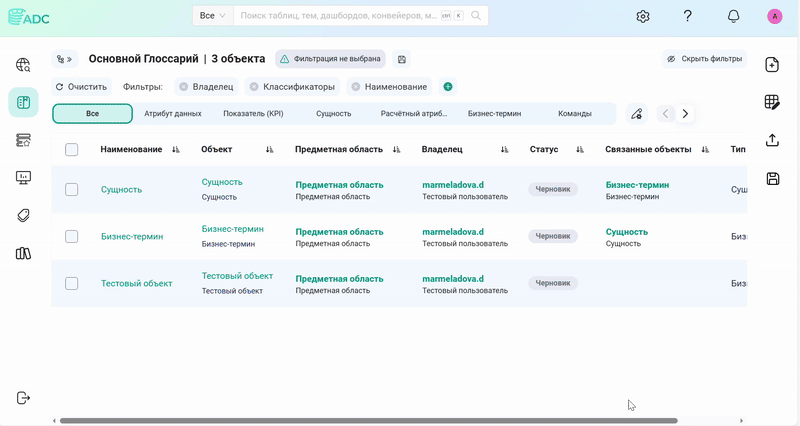Click Скрыть фильтры toggle
Image resolution: width=800 pixels, height=426 pixels.
pyautogui.click(x=705, y=59)
